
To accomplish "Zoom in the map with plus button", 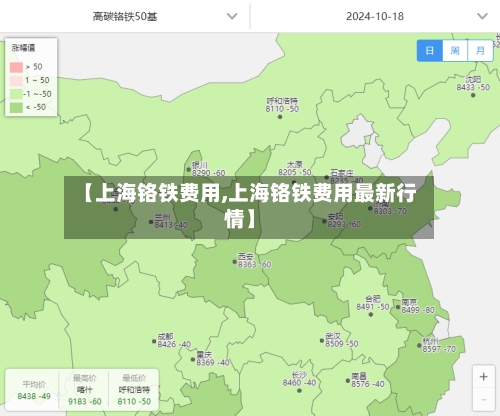I will 483,377.
